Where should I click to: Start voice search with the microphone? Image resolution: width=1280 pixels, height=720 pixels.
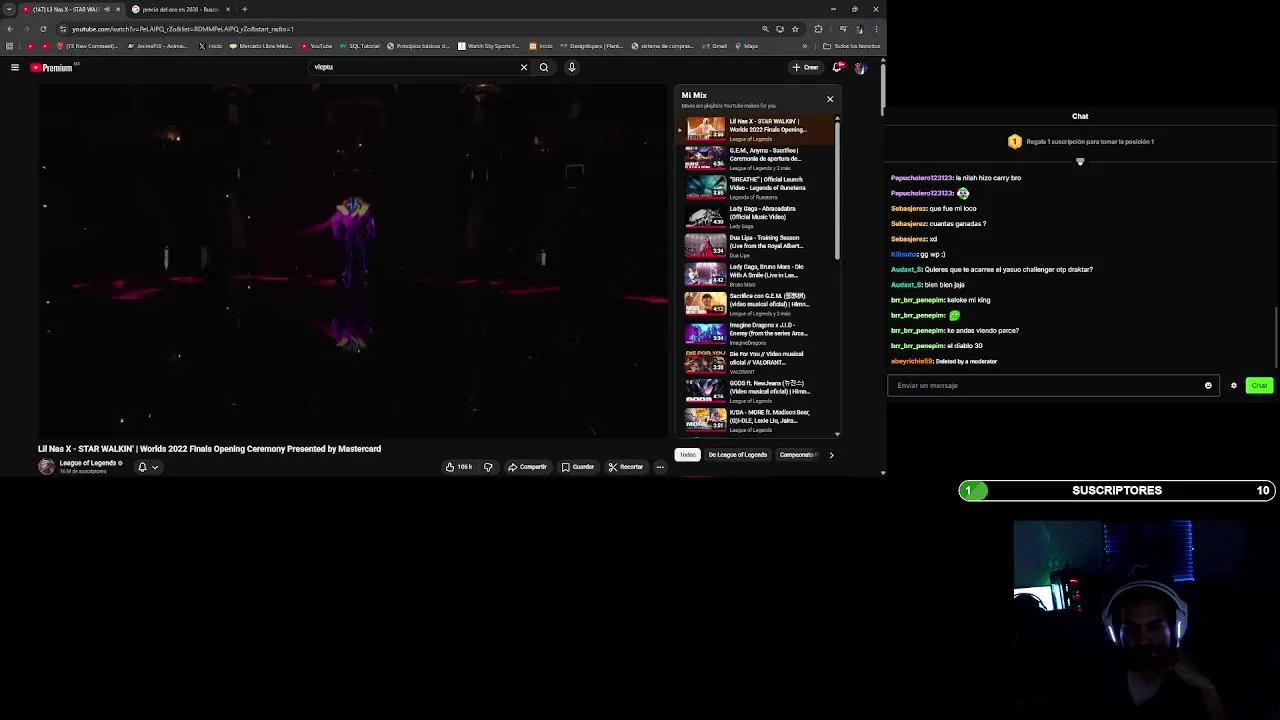(572, 67)
